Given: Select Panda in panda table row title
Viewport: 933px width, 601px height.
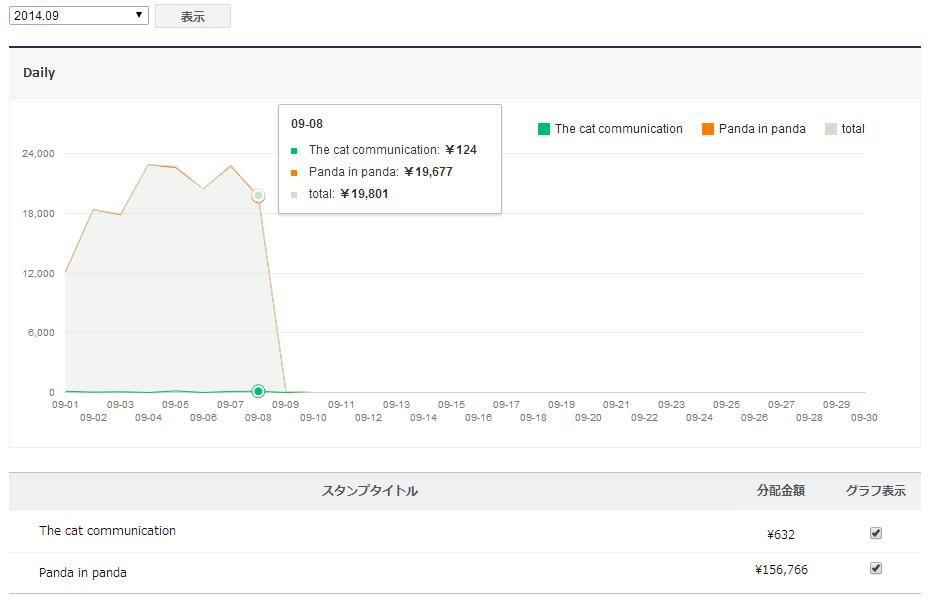Looking at the screenshot, I should tap(83, 572).
